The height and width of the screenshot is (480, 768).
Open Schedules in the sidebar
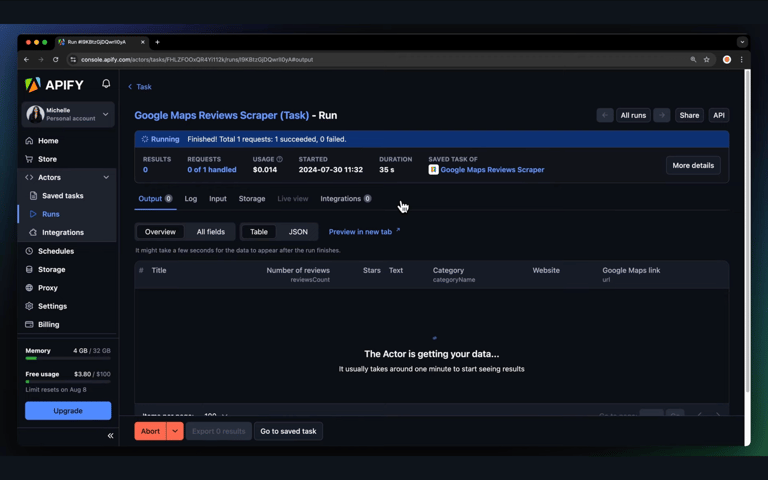click(x=56, y=251)
